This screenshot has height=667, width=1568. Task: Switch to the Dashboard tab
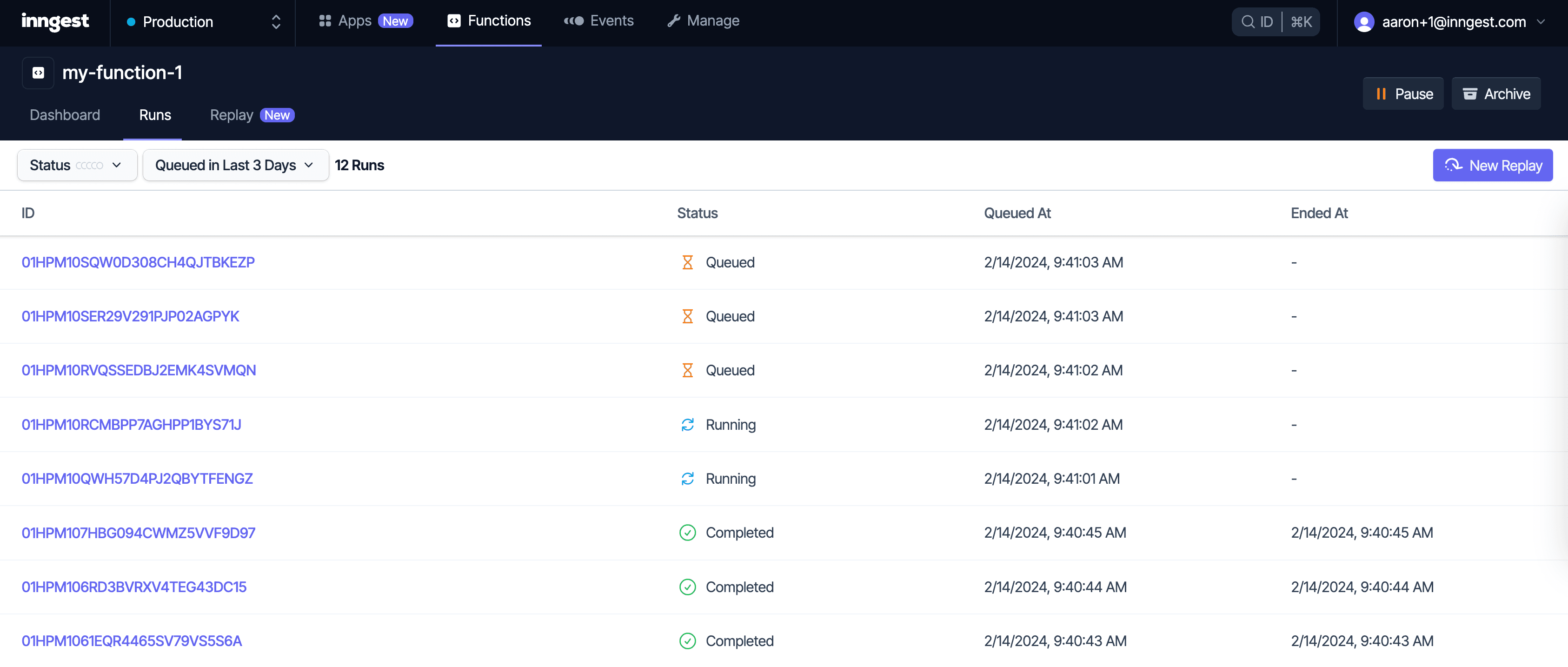(x=65, y=114)
